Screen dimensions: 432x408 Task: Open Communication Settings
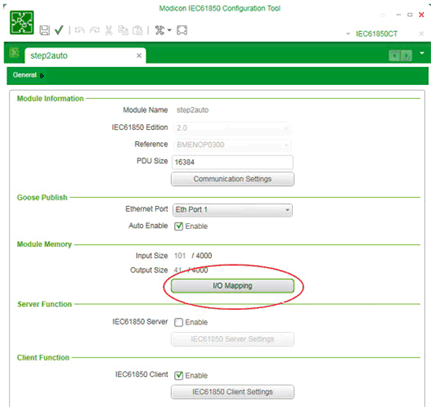point(233,179)
